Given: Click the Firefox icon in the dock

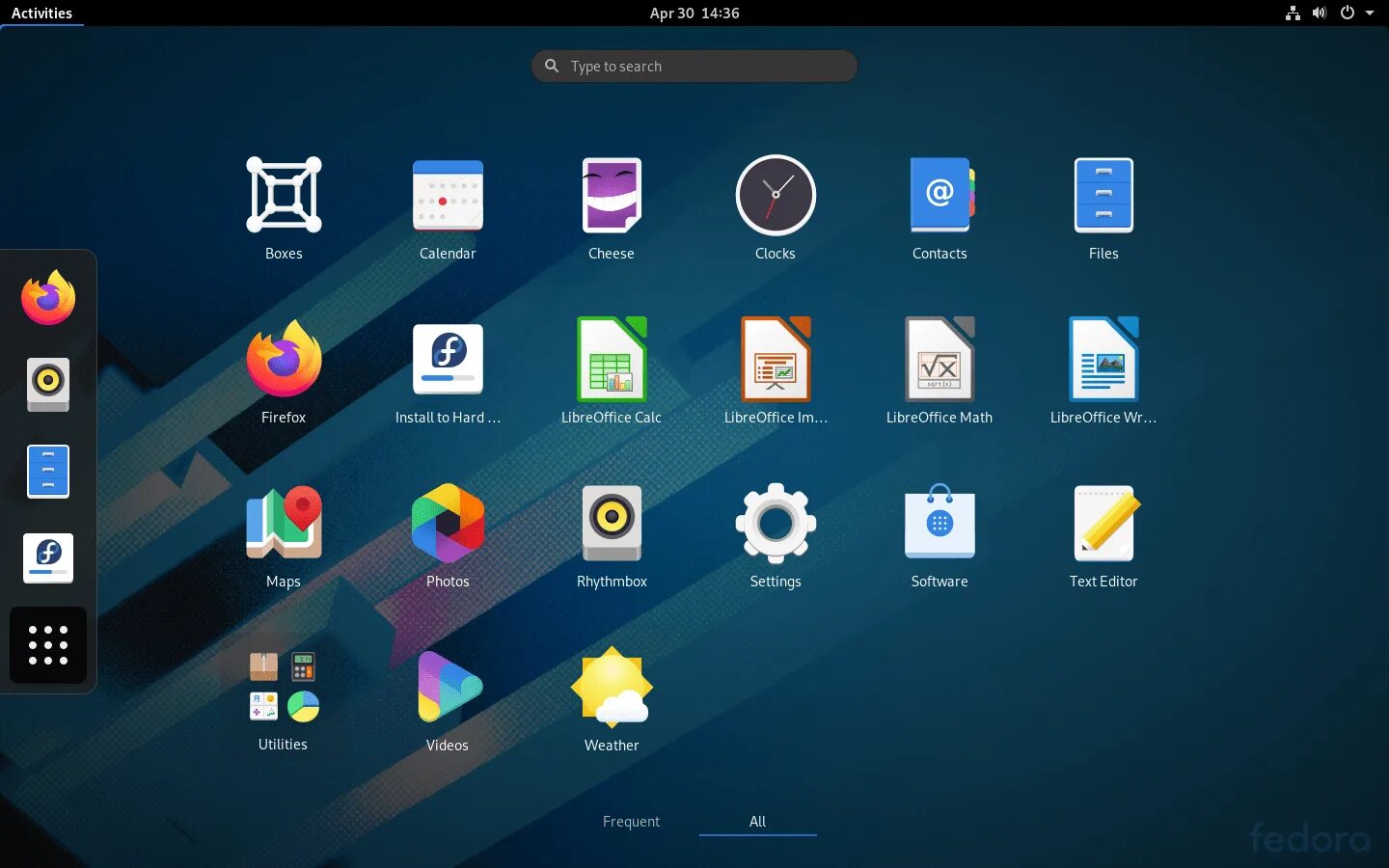Looking at the screenshot, I should pos(48,298).
